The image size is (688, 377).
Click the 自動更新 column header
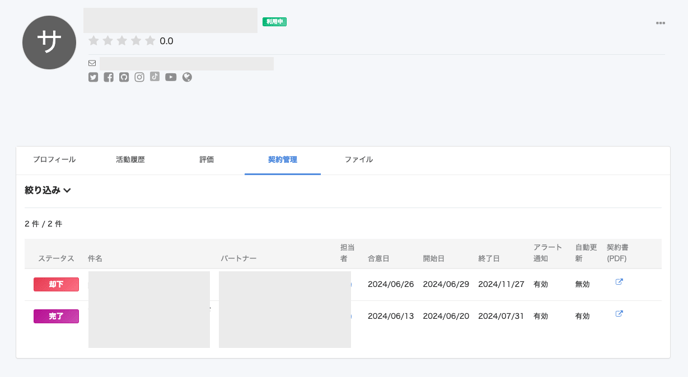coord(586,253)
